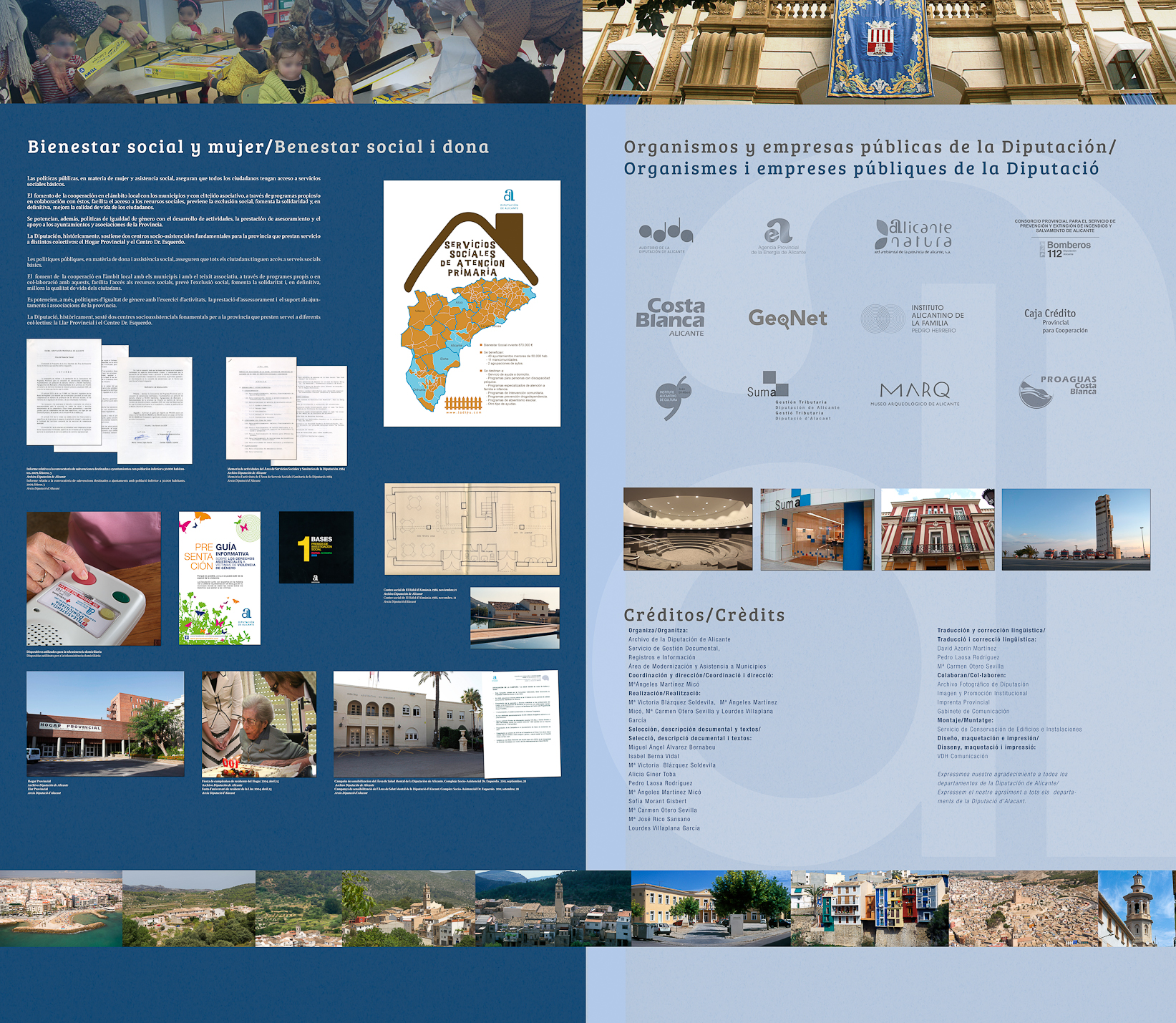The width and height of the screenshot is (1176, 1023).
Task: Select the Guía Informativa brochure cover
Action: click(x=220, y=578)
